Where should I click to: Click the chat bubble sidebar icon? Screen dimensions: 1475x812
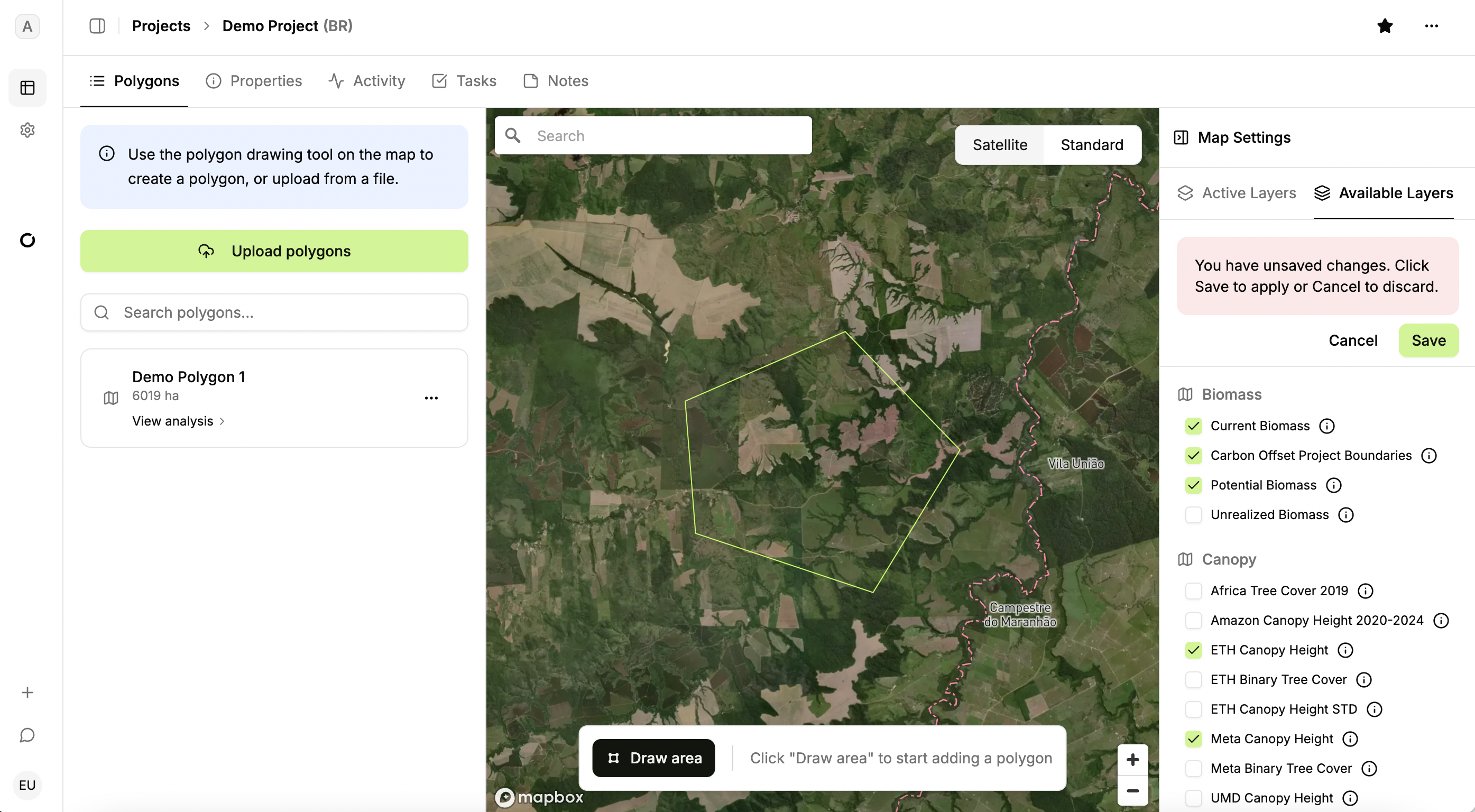coord(27,735)
